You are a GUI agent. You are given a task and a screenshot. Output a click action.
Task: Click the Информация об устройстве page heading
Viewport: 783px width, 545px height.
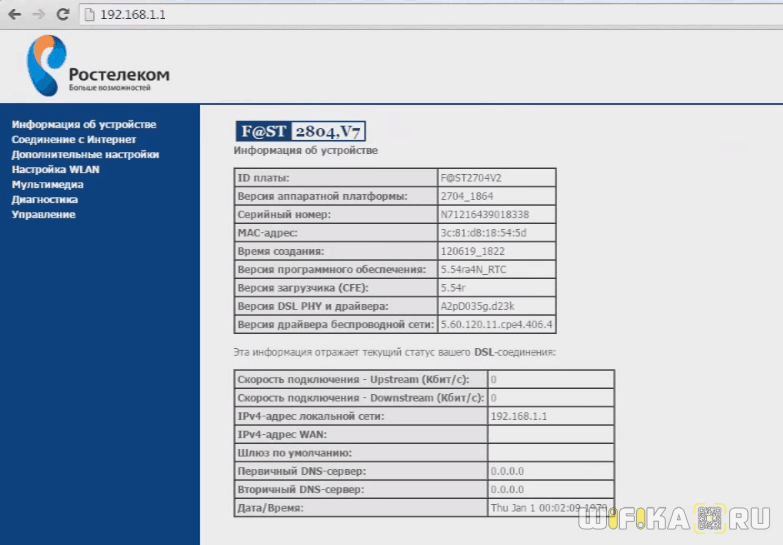(x=306, y=150)
